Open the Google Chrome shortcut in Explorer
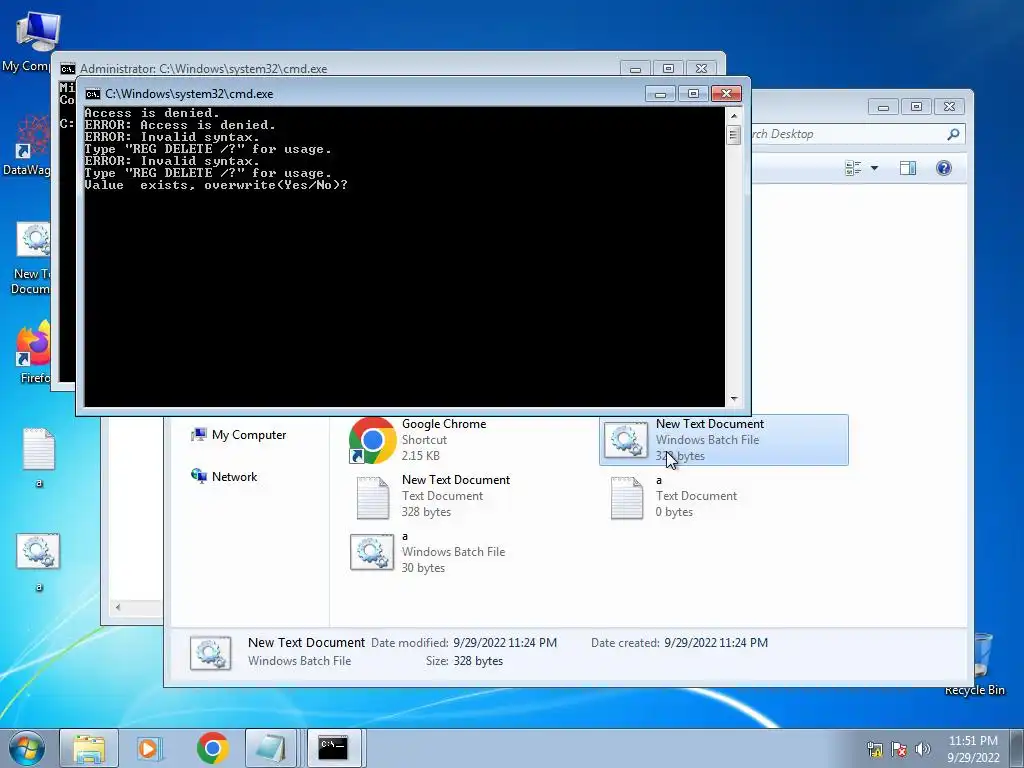Screen dimensions: 1024x768 pos(418,440)
